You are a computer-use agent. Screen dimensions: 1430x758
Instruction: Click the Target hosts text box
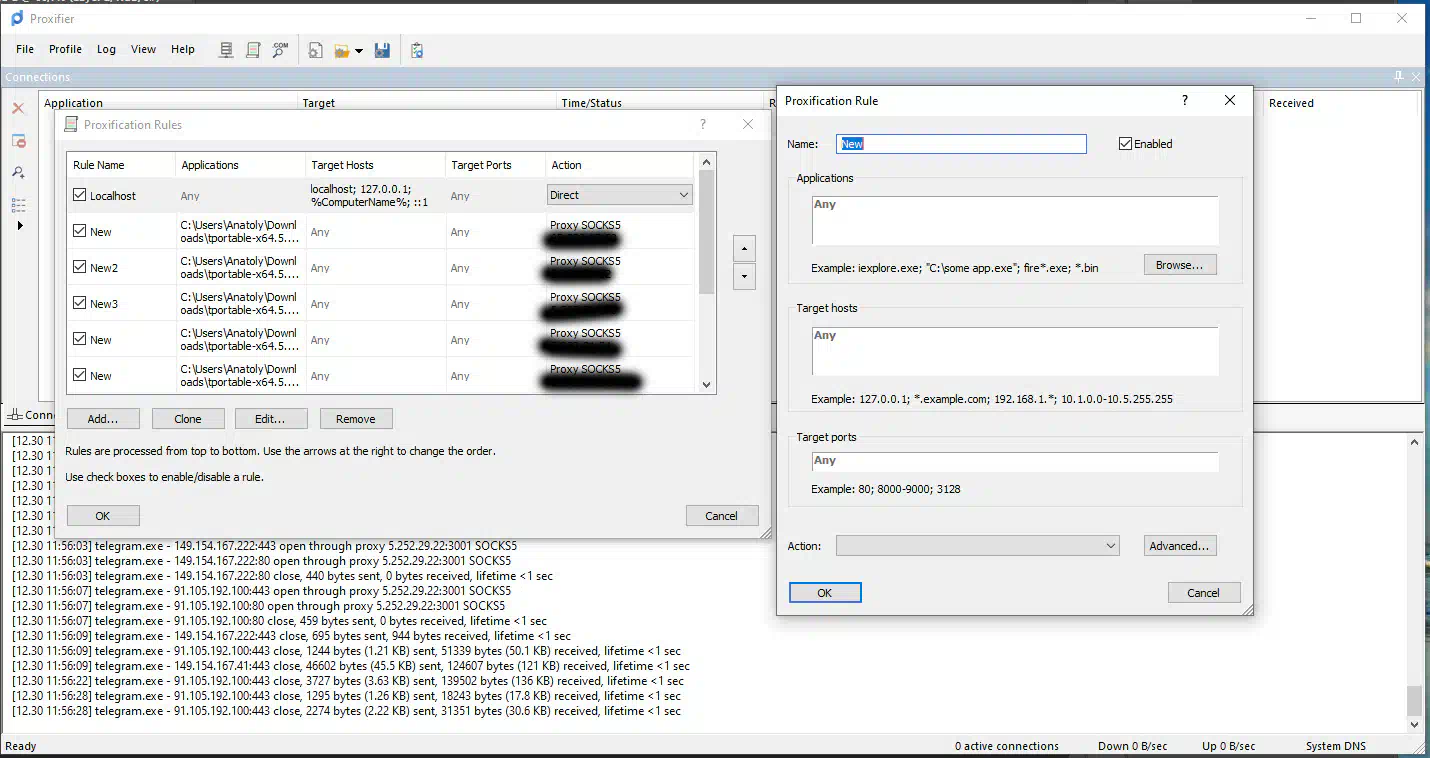(1015, 352)
